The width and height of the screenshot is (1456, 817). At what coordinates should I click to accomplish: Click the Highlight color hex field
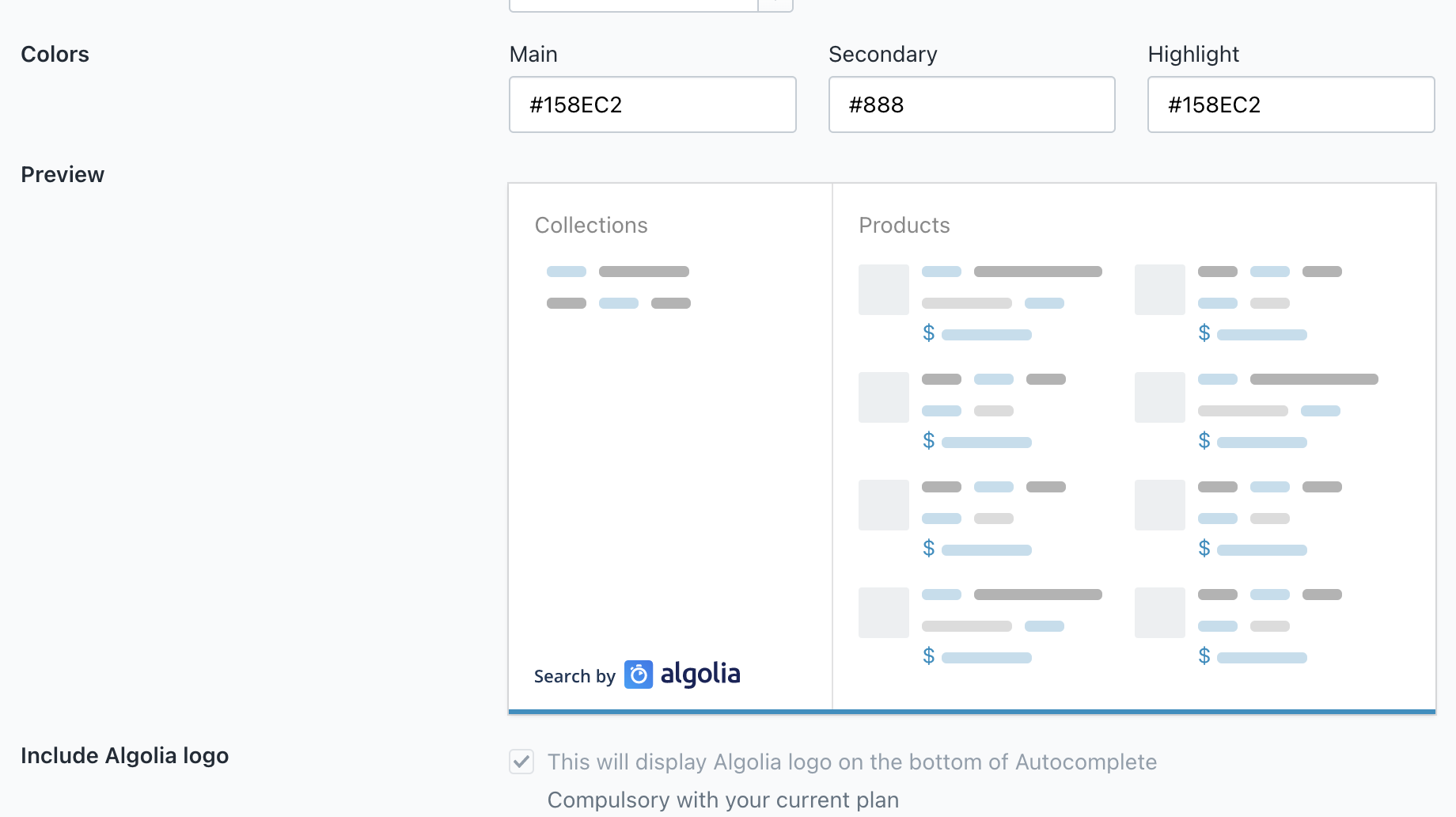pyautogui.click(x=1291, y=104)
